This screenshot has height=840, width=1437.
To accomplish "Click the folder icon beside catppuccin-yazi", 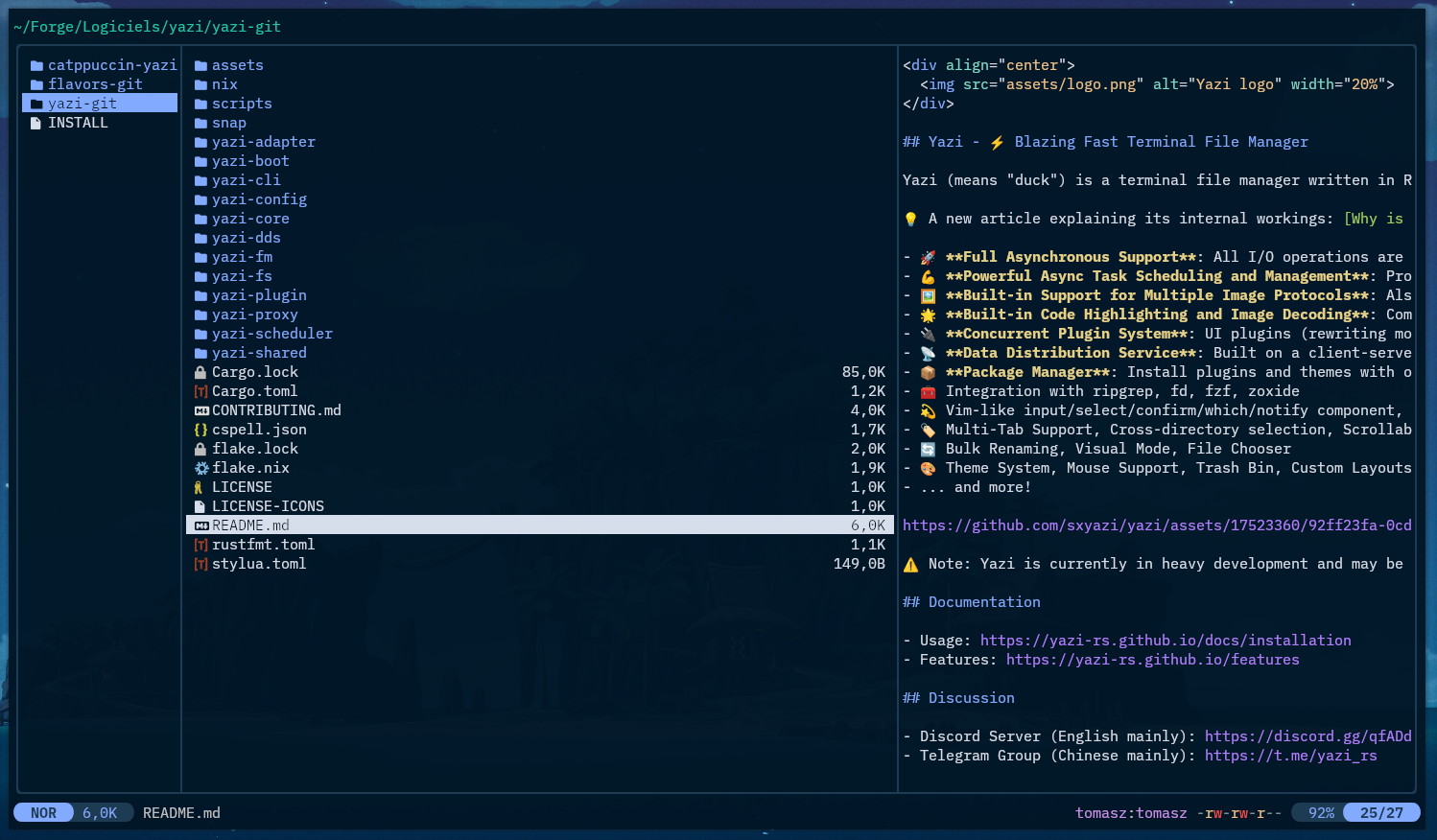I will coord(36,65).
